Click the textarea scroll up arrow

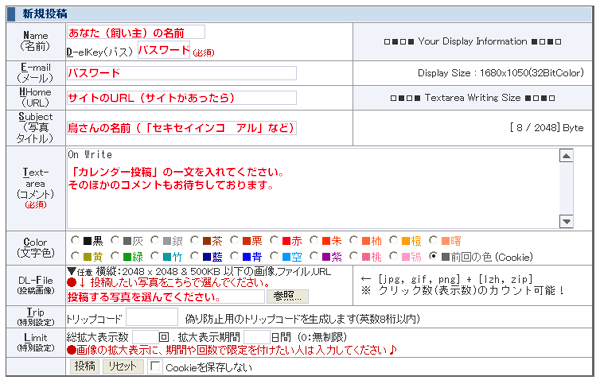pyautogui.click(x=566, y=156)
